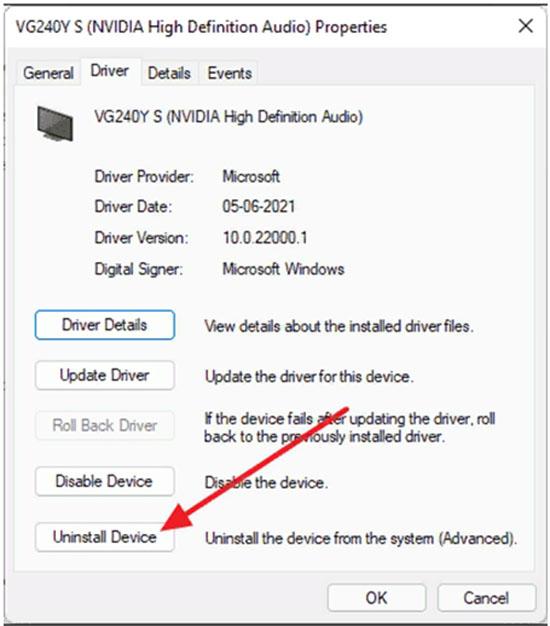The width and height of the screenshot is (550, 626).
Task: Click the 'Uninstall the device from the system' description
Action: coord(361,539)
